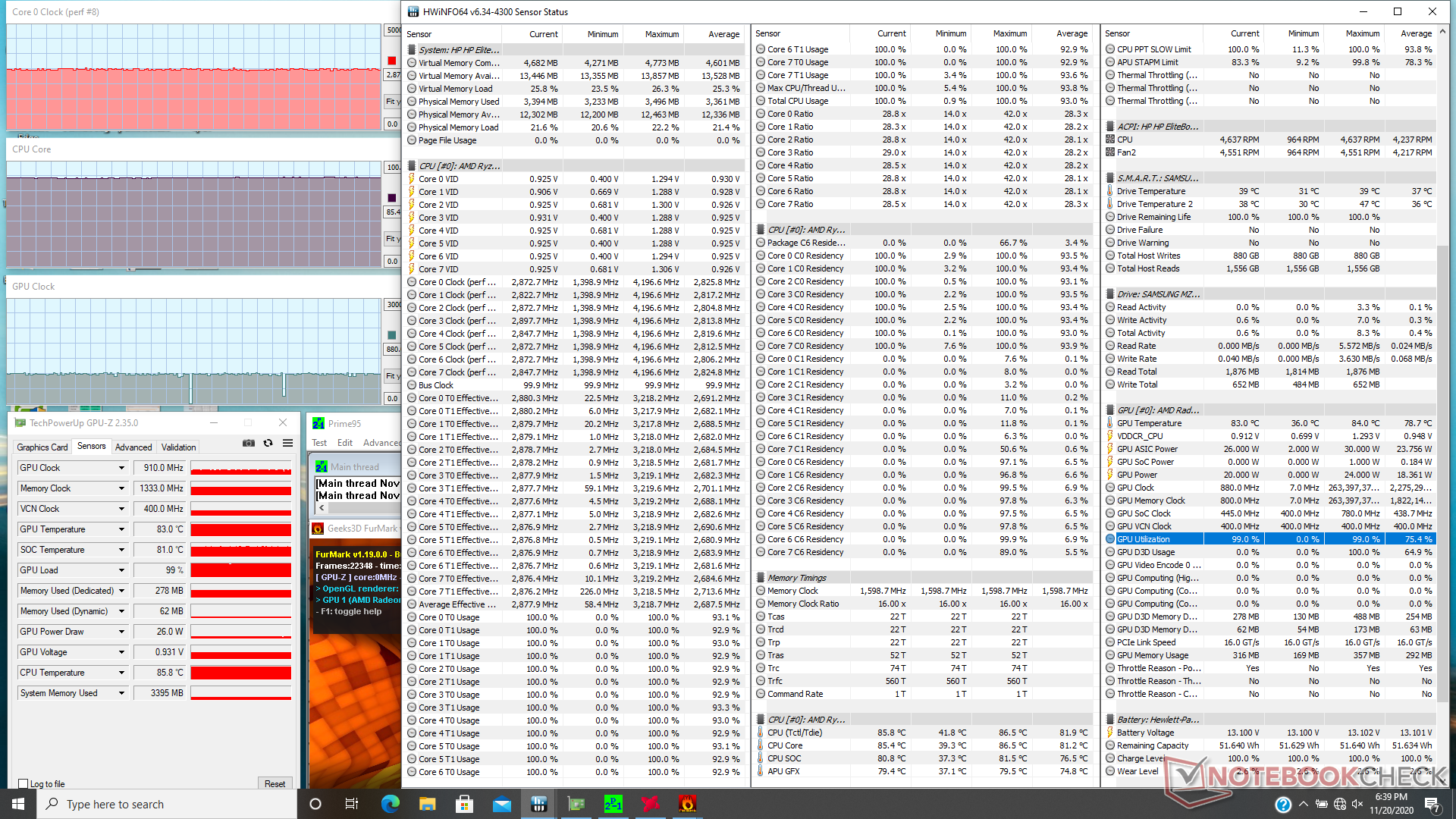Click the GPU-Z Reset button
This screenshot has height=819, width=1456.
(275, 784)
